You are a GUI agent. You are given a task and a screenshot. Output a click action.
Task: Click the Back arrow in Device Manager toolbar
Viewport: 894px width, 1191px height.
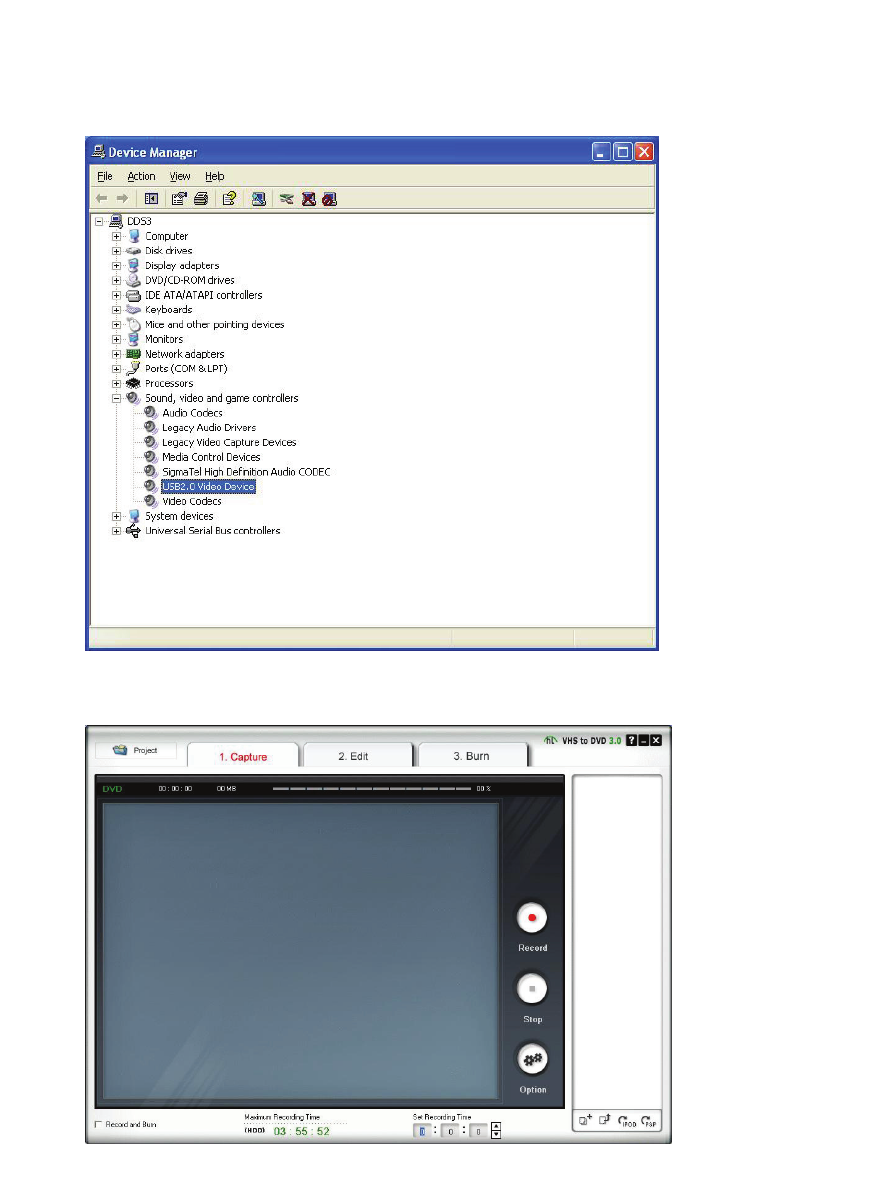[x=102, y=198]
